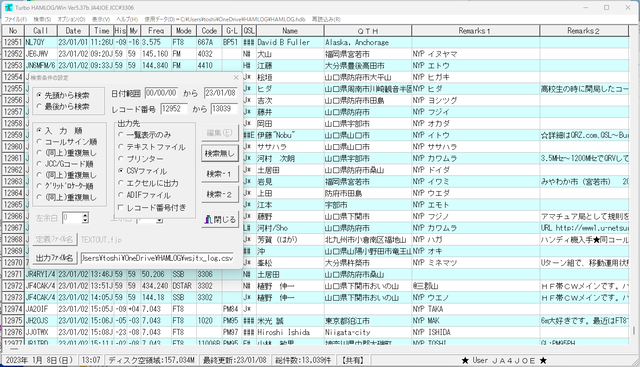Click record number start field 12952

pyautogui.click(x=174, y=109)
